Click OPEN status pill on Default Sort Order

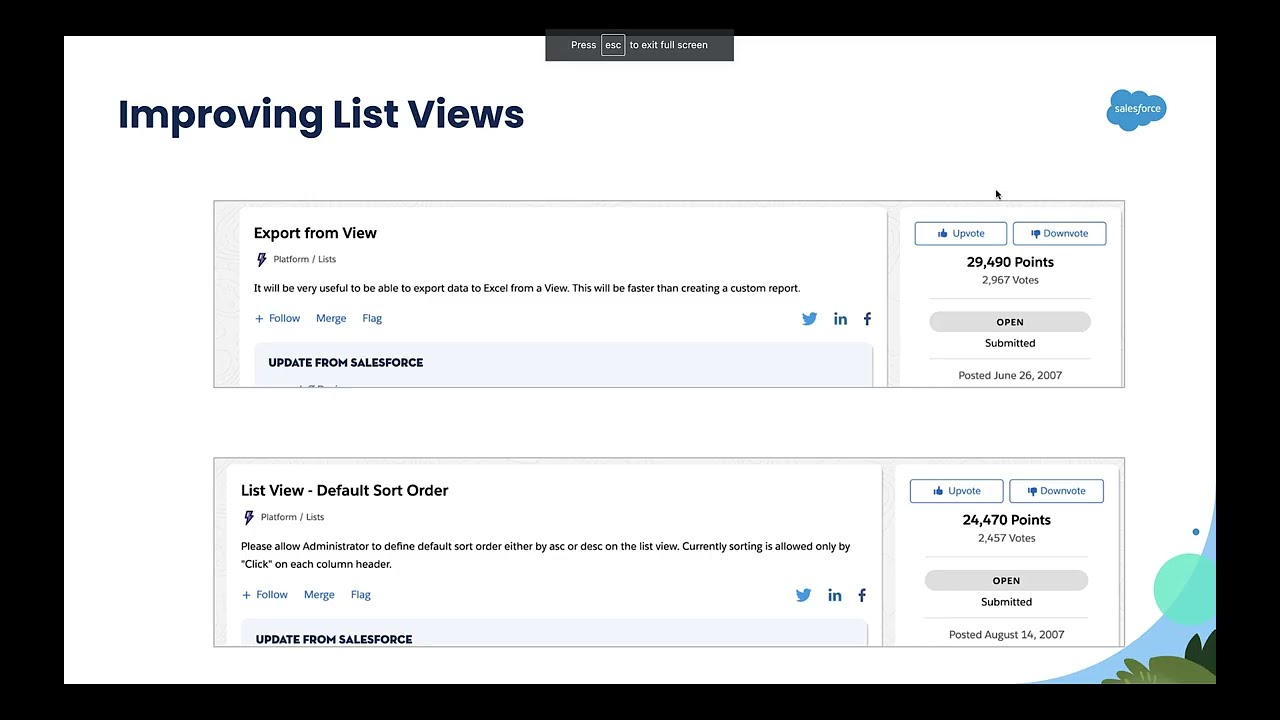pos(1006,580)
